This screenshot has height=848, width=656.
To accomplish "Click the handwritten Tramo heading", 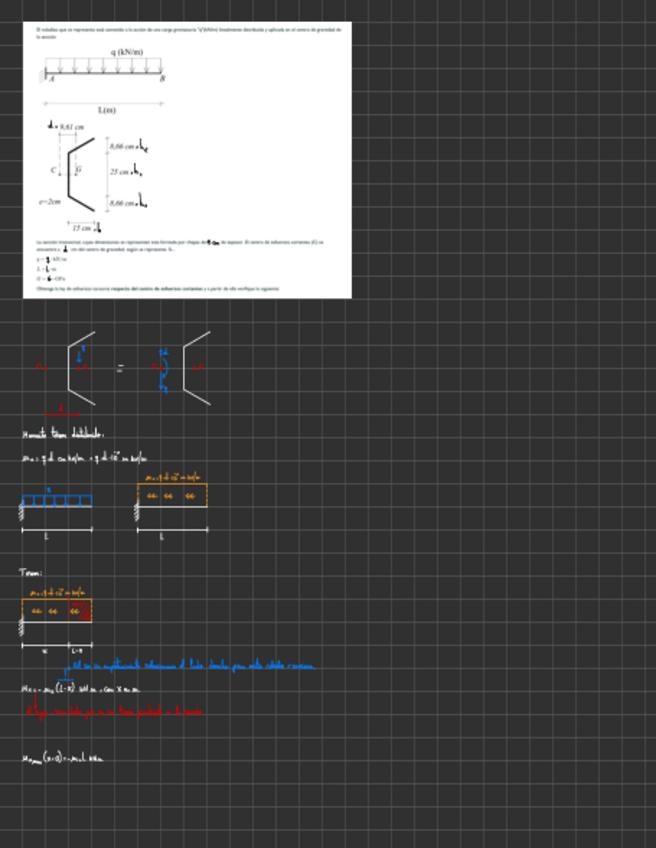I will coord(31,573).
